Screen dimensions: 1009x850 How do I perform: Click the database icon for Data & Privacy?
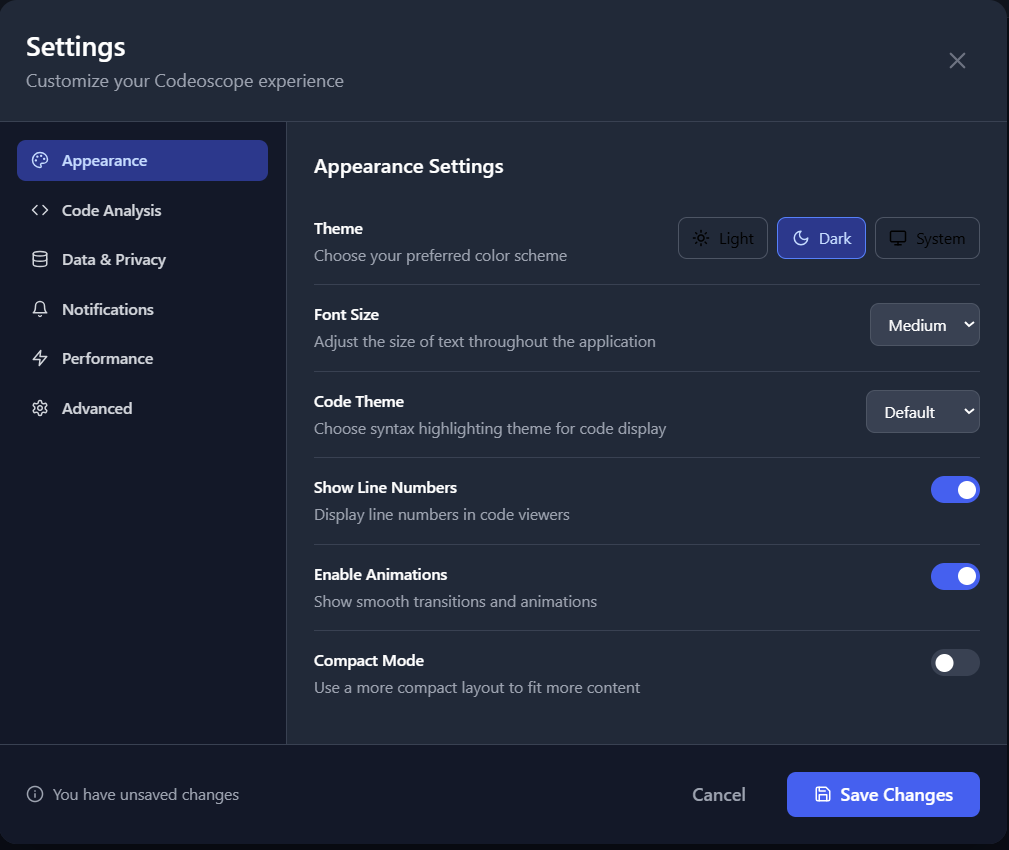click(40, 260)
